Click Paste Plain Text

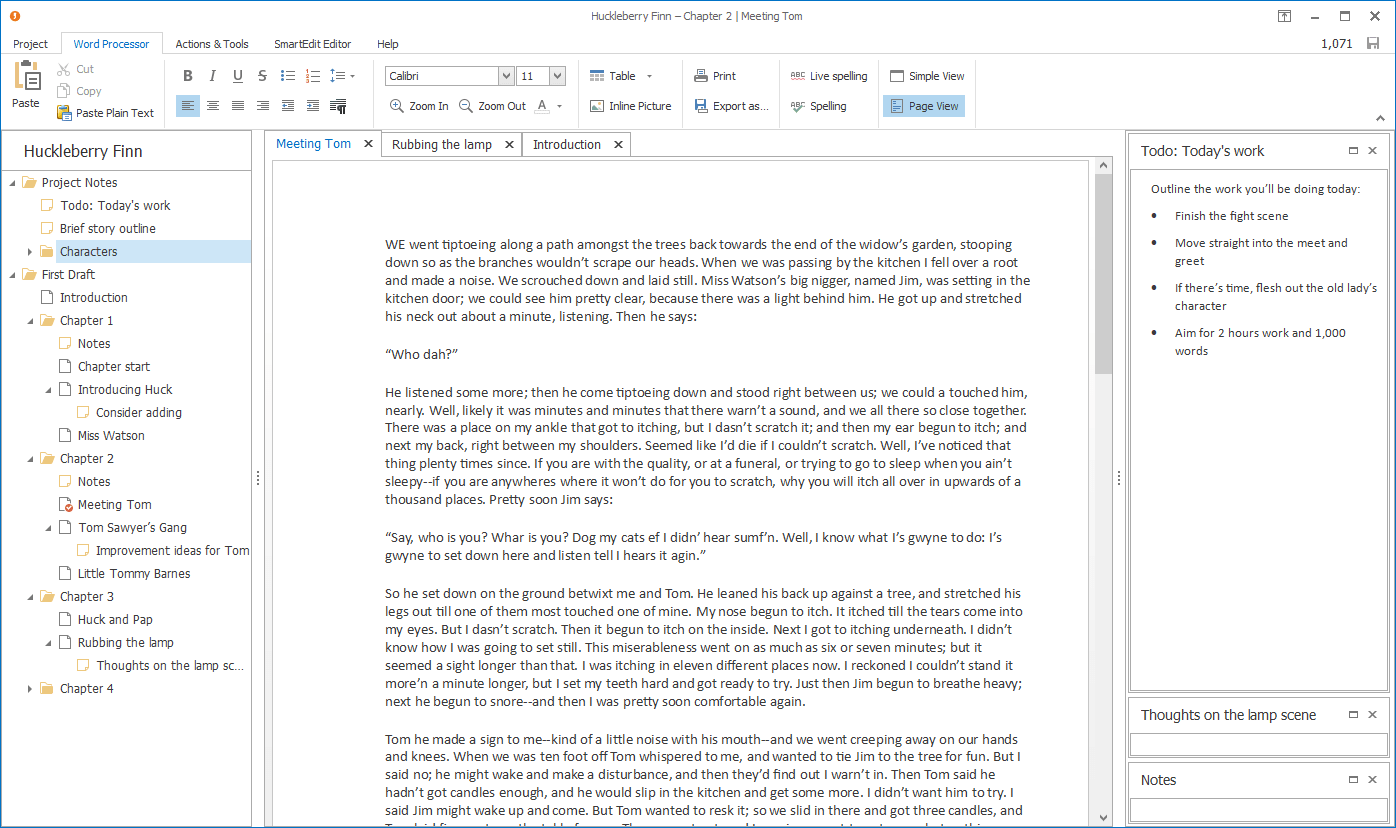coord(106,113)
